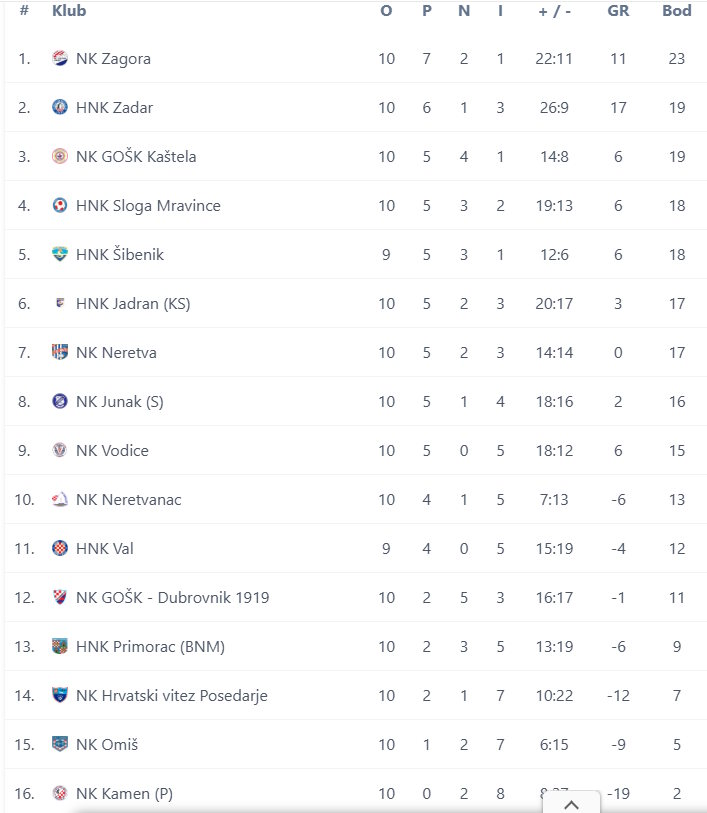This screenshot has width=707, height=813.
Task: Click the NK GOŠK Kaštela crest icon
Action: tap(60, 157)
